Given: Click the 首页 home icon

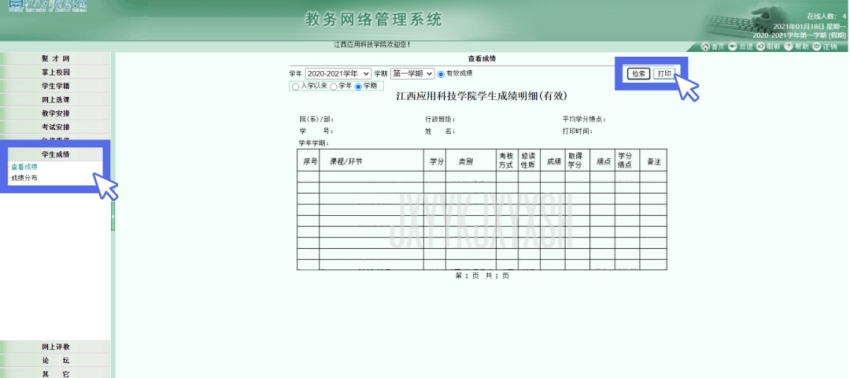Looking at the screenshot, I should point(706,47).
